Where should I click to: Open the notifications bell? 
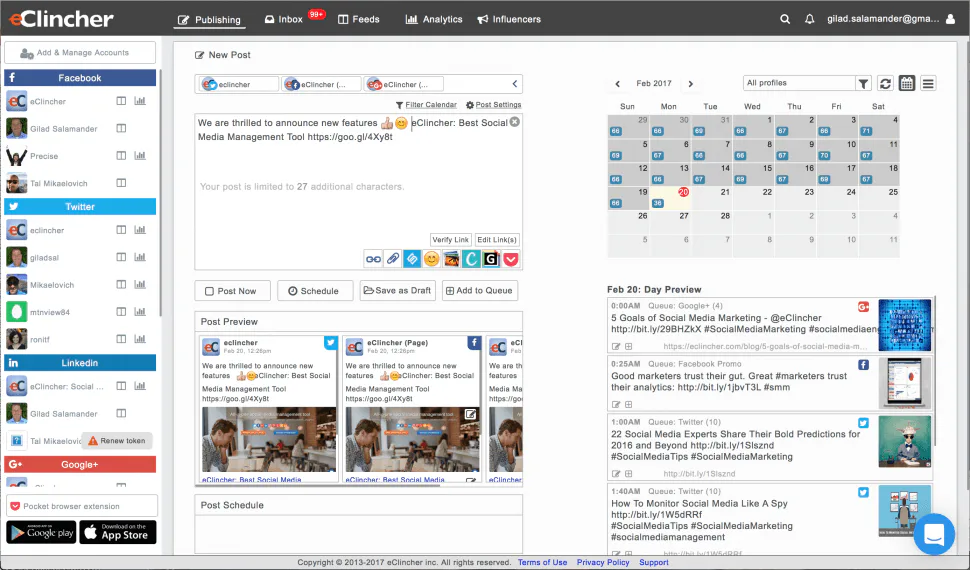point(809,19)
